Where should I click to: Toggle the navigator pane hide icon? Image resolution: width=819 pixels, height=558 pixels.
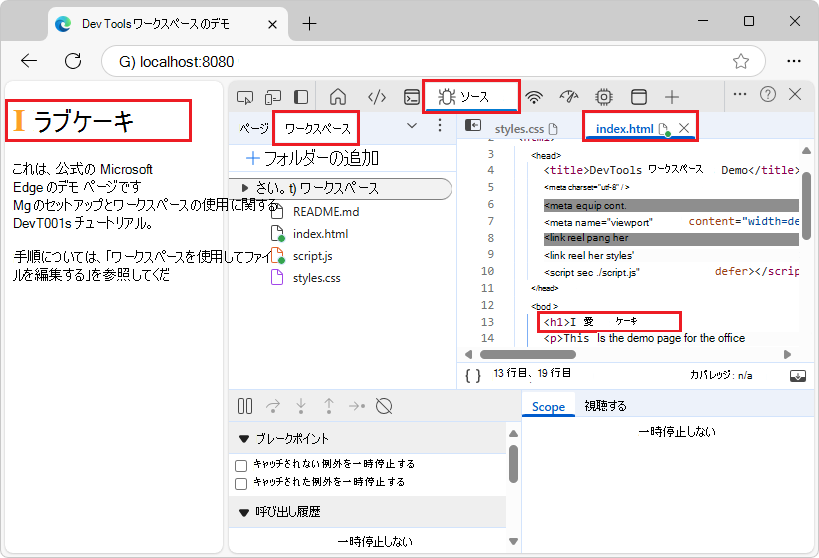point(473,125)
